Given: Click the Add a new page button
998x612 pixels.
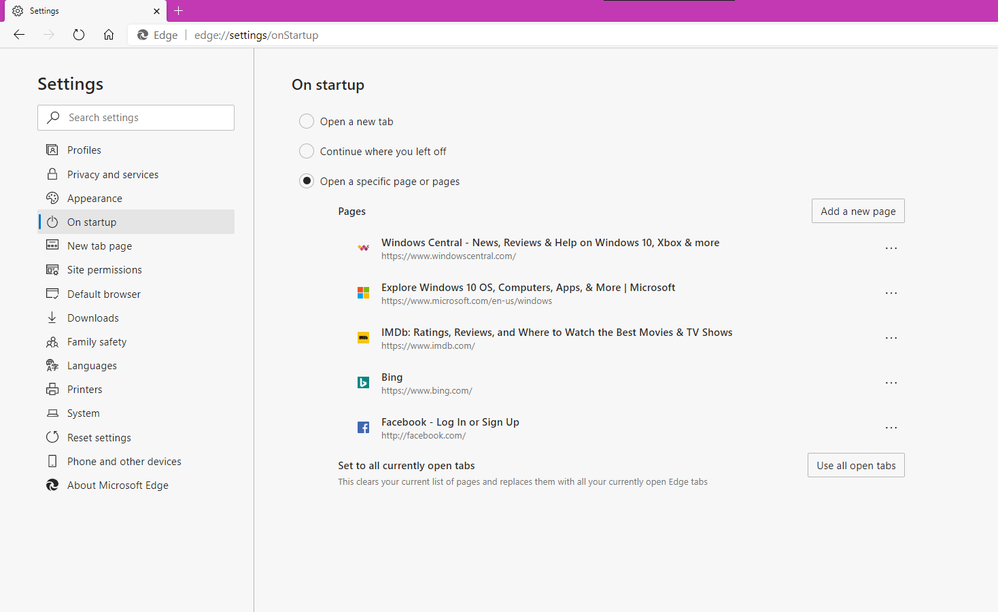Looking at the screenshot, I should [x=858, y=211].
